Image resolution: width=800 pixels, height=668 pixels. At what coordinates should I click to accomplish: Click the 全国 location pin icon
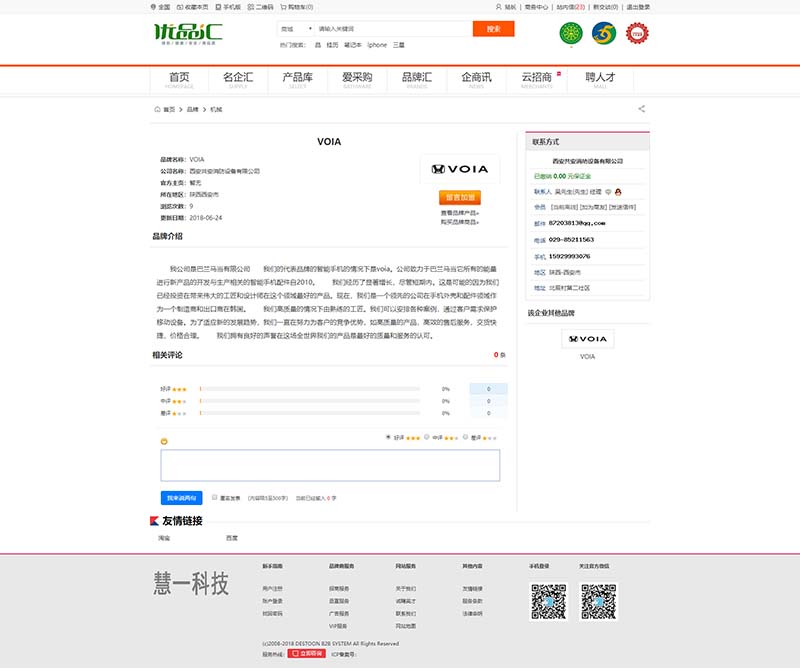point(153,7)
